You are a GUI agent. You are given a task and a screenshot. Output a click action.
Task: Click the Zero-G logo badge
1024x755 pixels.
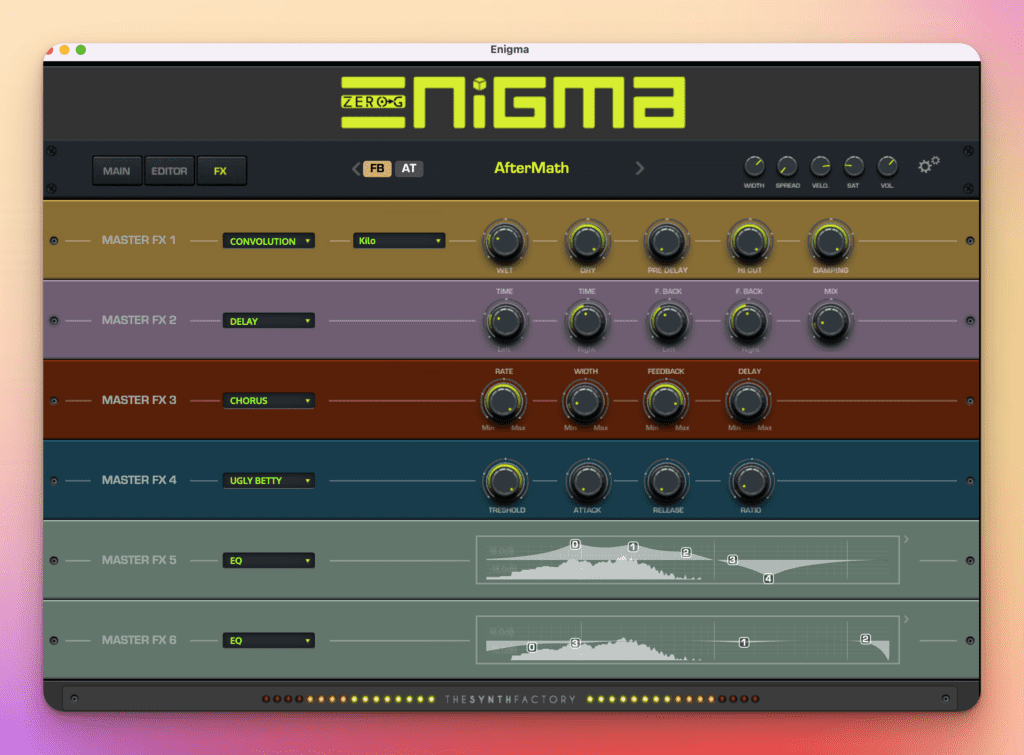coord(374,102)
